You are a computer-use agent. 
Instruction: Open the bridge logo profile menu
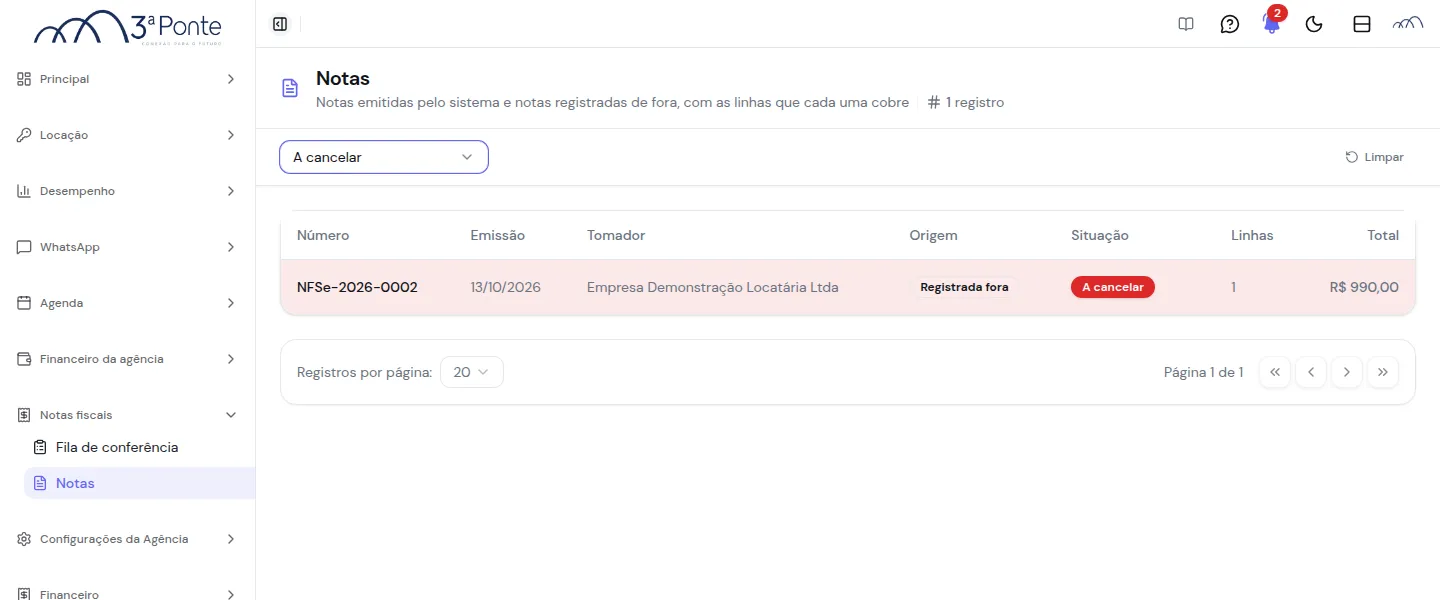coord(1408,24)
